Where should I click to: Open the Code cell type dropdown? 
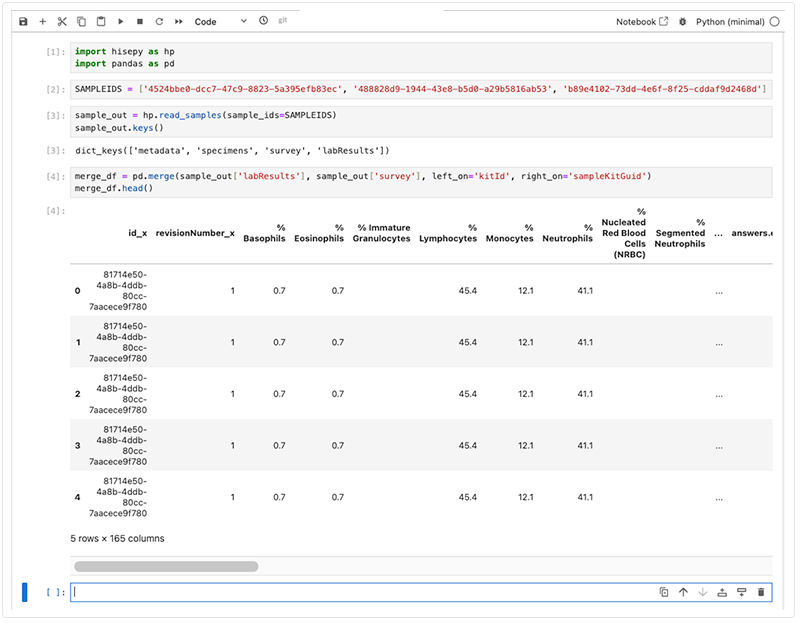click(x=220, y=21)
